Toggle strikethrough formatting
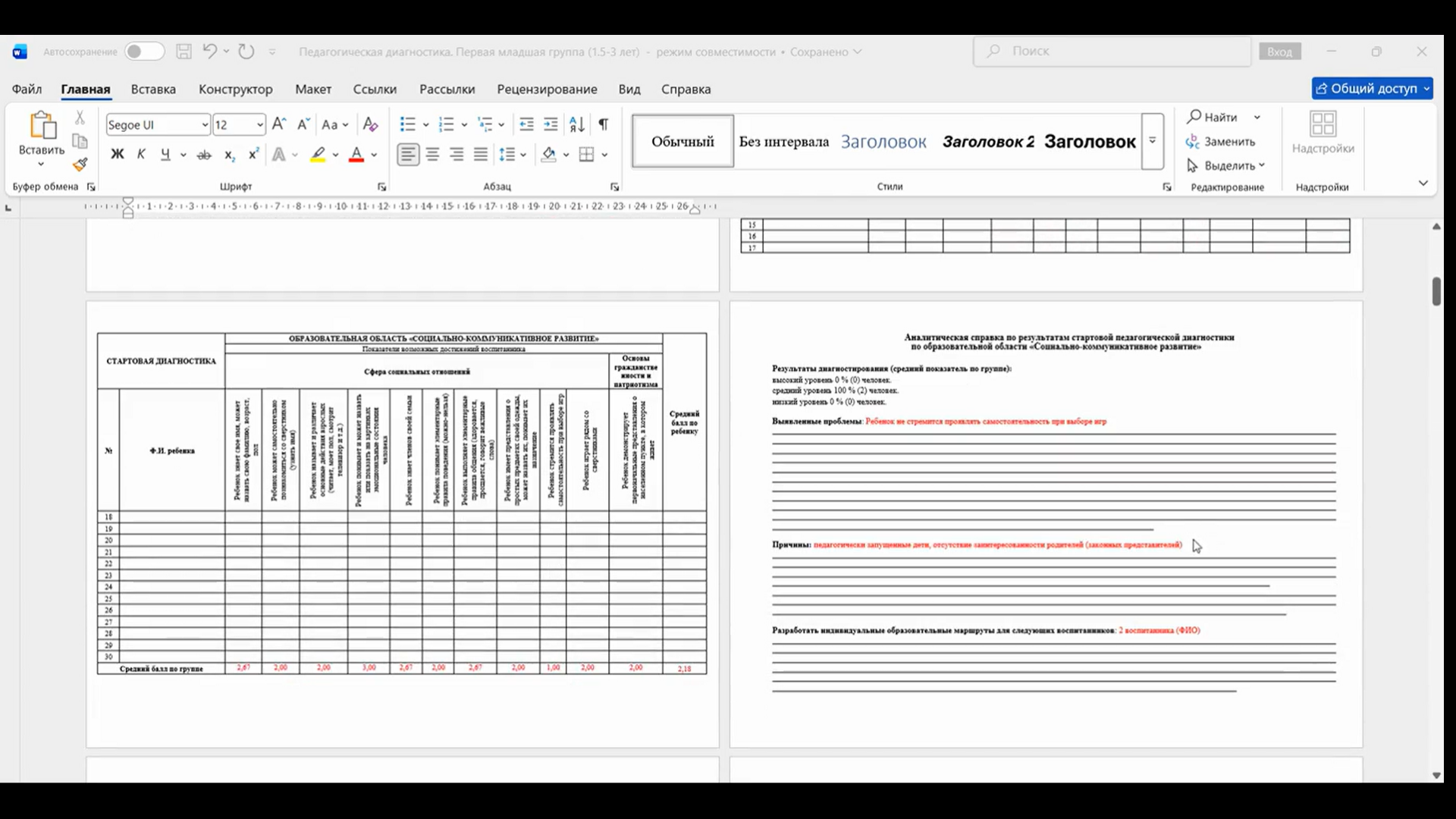The width and height of the screenshot is (1456, 819). [204, 155]
